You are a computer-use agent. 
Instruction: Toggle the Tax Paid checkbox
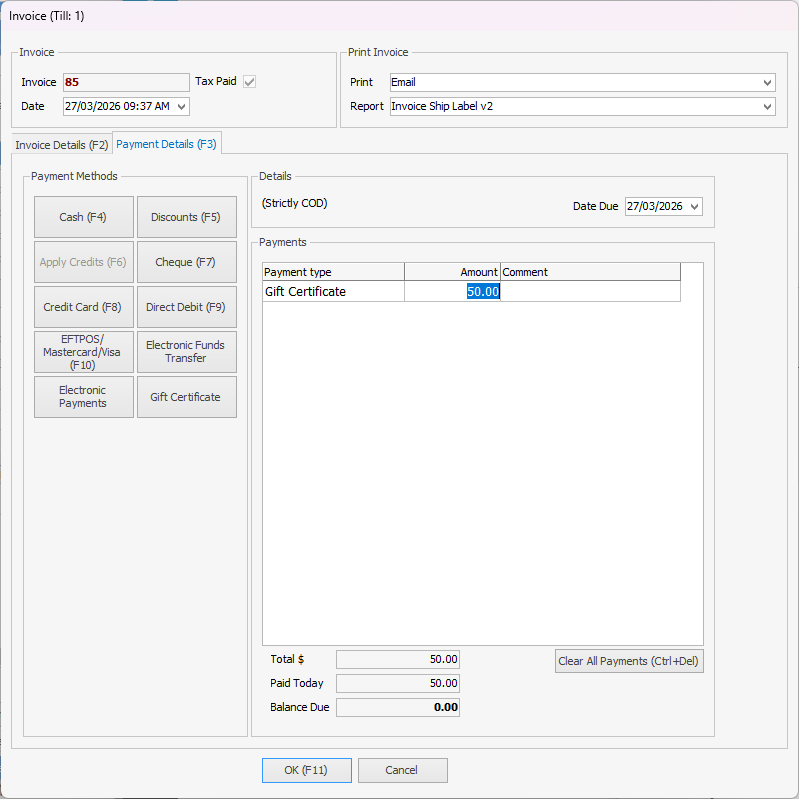[250, 82]
